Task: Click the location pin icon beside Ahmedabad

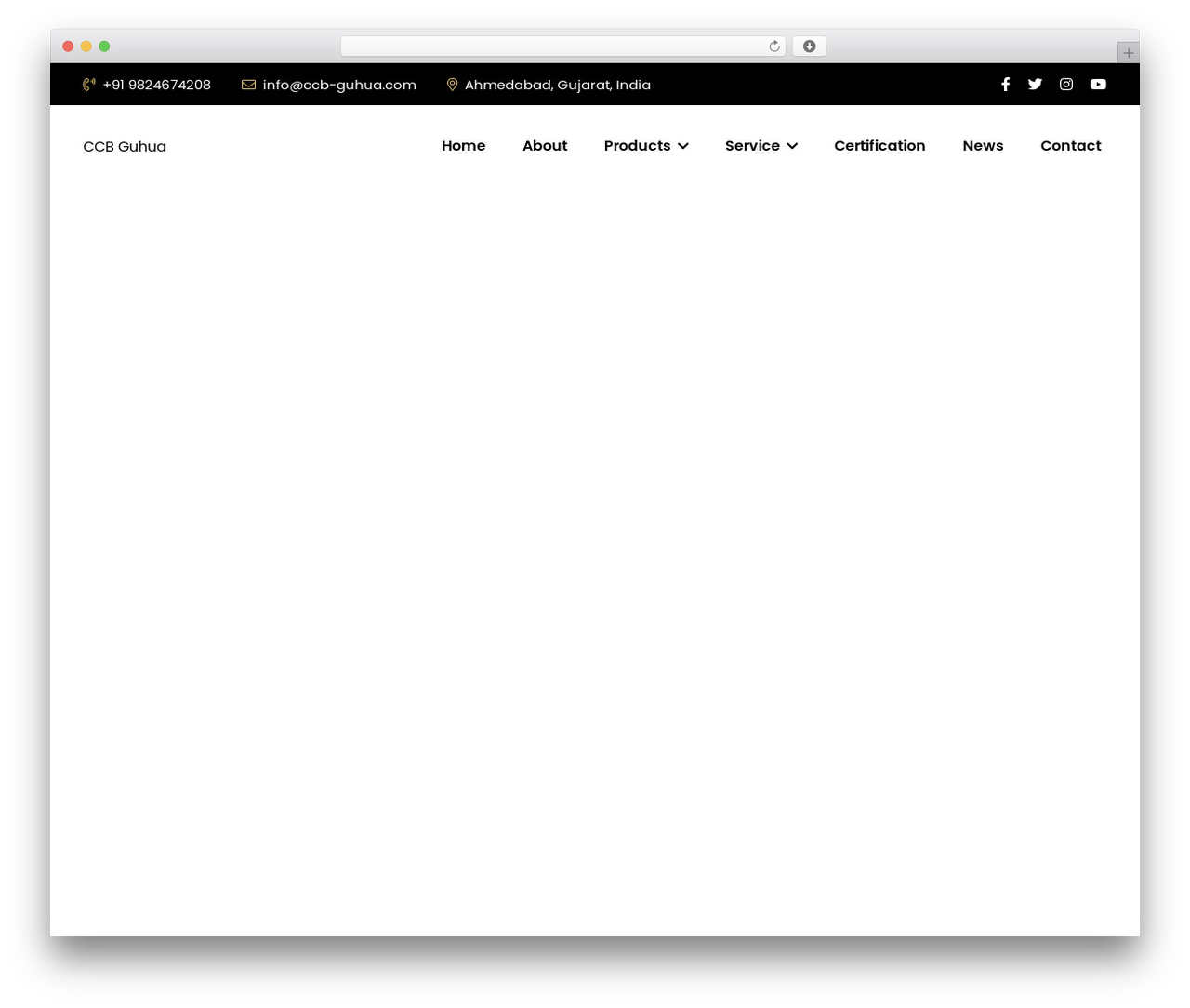Action: point(452,85)
